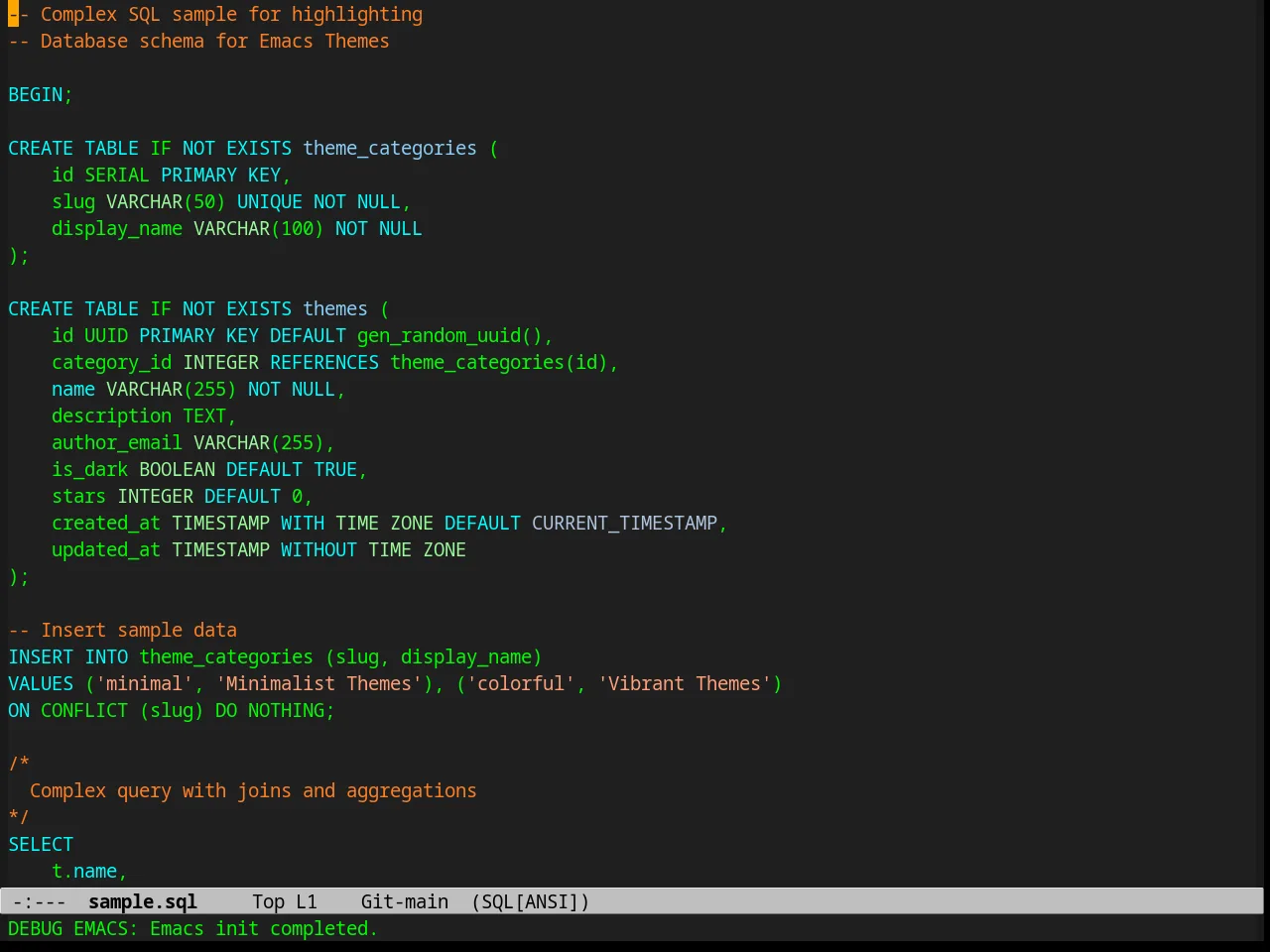Click updated_at column name

pyautogui.click(x=106, y=549)
